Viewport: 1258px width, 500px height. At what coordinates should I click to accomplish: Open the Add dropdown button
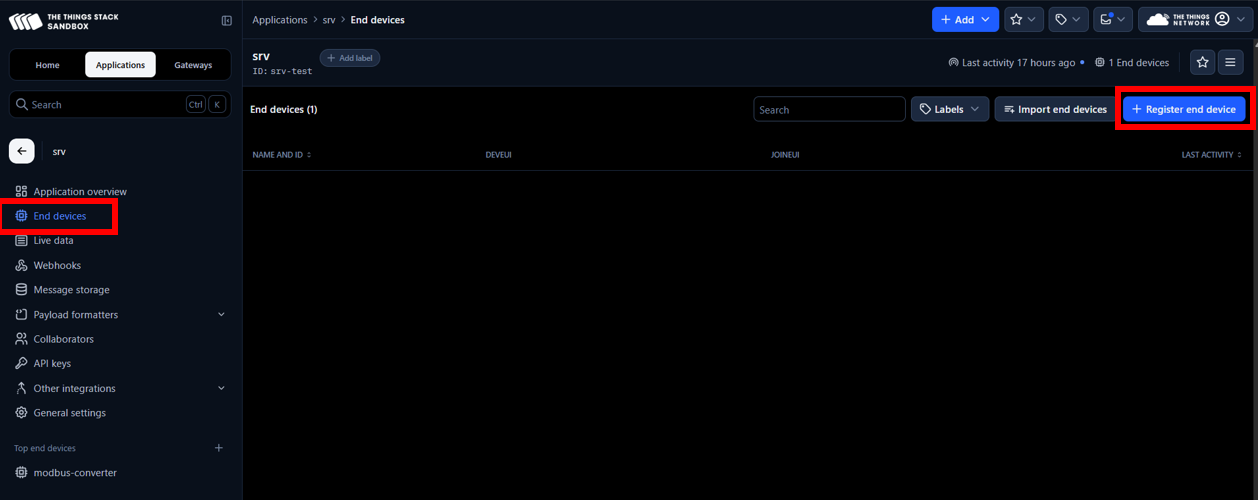pos(965,19)
